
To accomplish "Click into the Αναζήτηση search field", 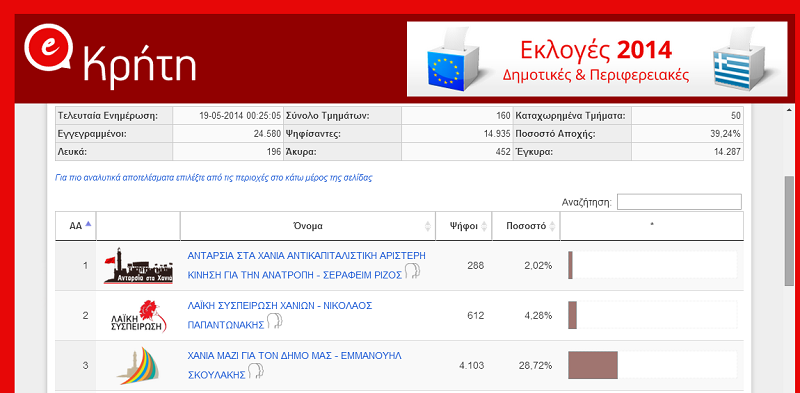I will pos(679,202).
